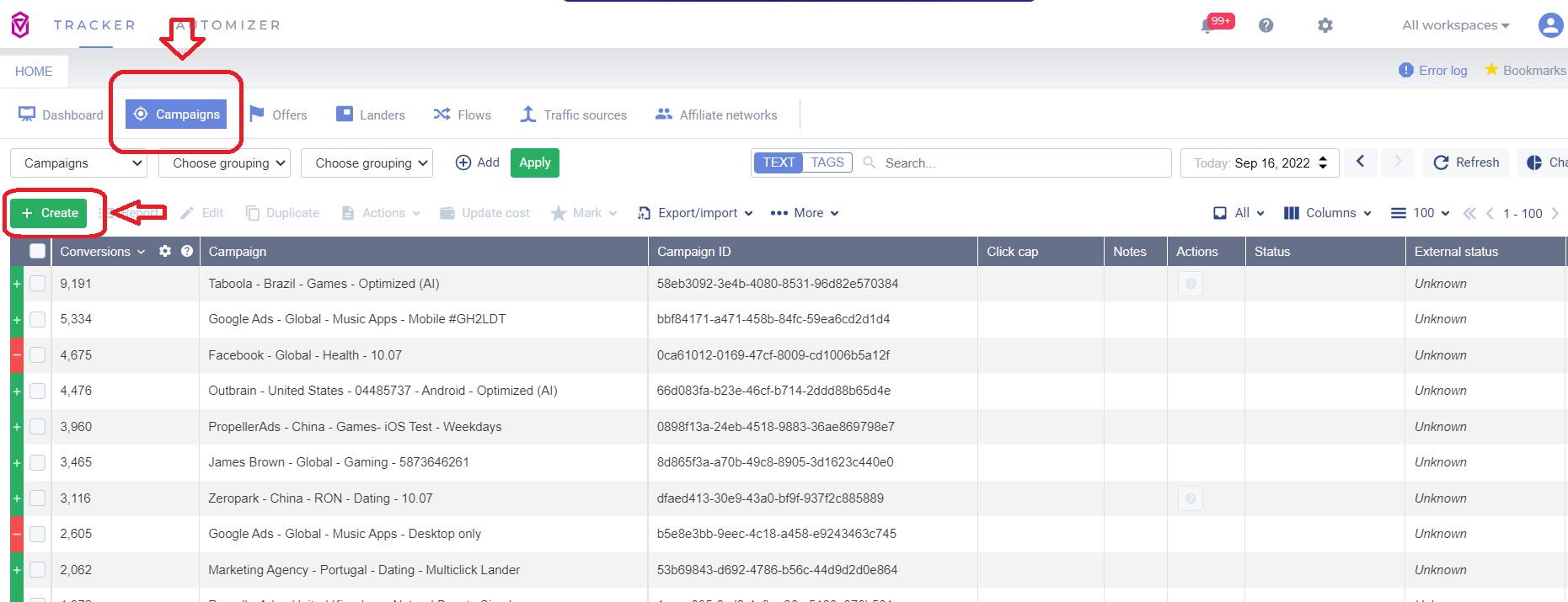Open the settings gear icon in header
This screenshot has width=1568, height=602.
click(x=1325, y=25)
